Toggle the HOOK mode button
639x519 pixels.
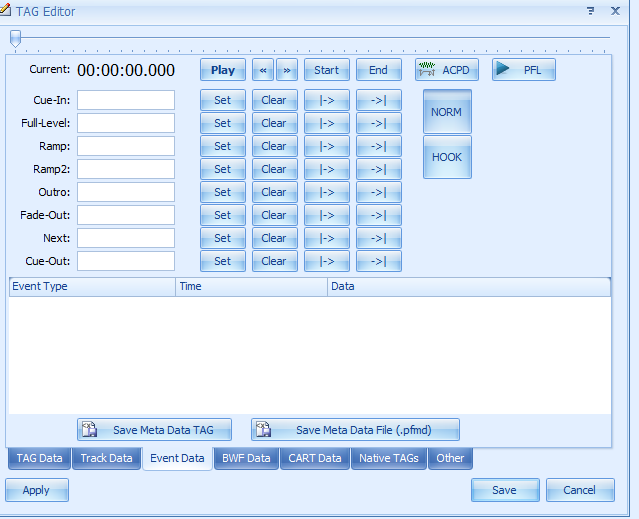coord(446,157)
